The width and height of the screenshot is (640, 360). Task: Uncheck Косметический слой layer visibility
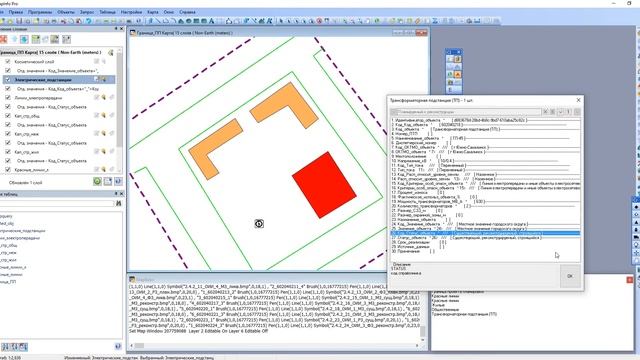8,62
